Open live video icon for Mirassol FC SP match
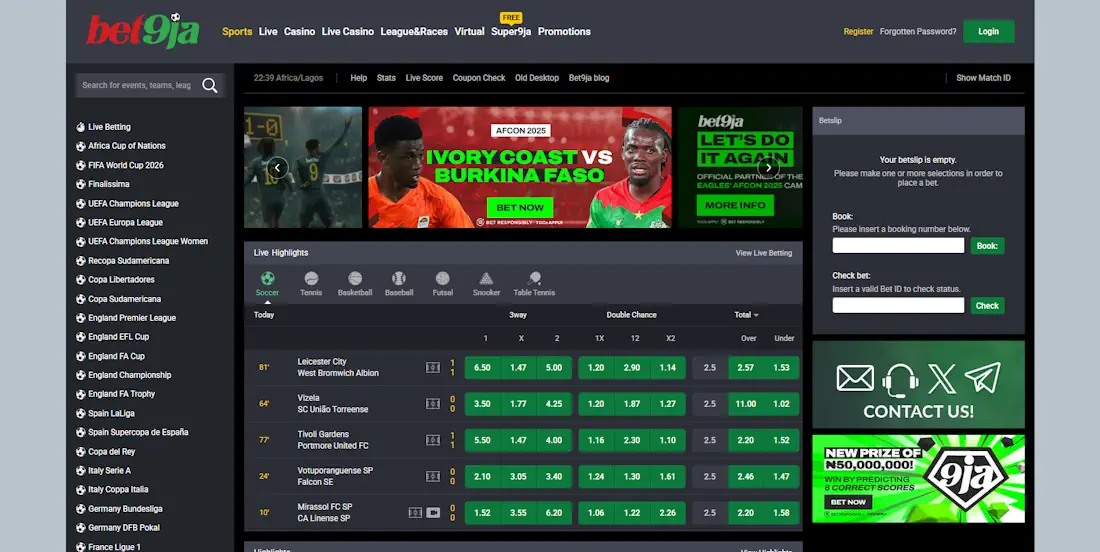Viewport: 1100px width, 552px height. pyautogui.click(x=433, y=513)
